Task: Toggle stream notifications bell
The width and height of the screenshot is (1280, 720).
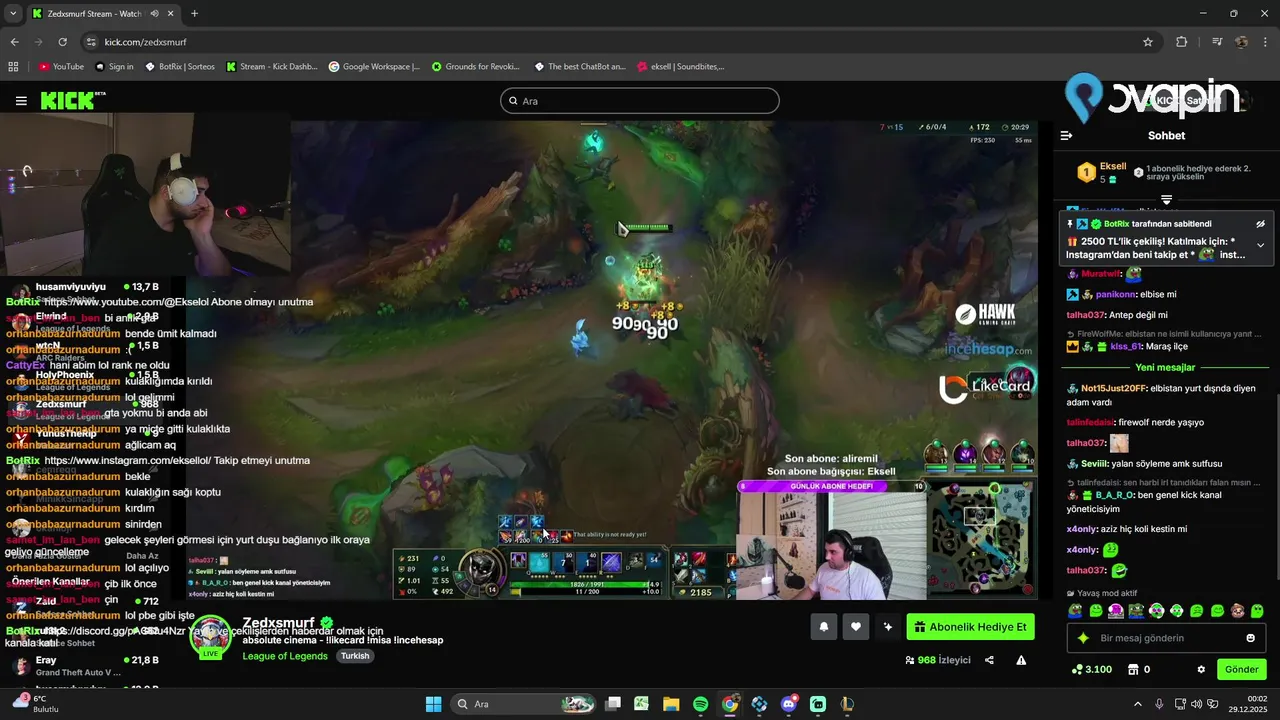Action: [824, 627]
